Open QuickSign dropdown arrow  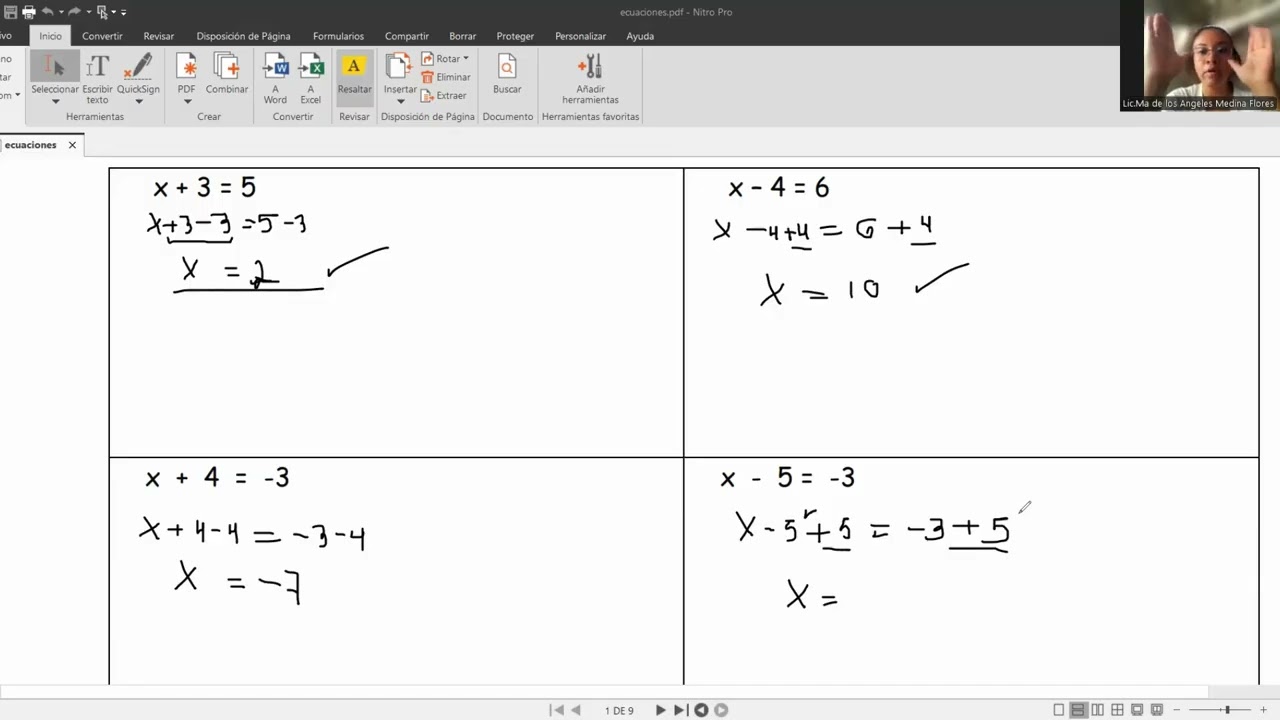coord(138,101)
